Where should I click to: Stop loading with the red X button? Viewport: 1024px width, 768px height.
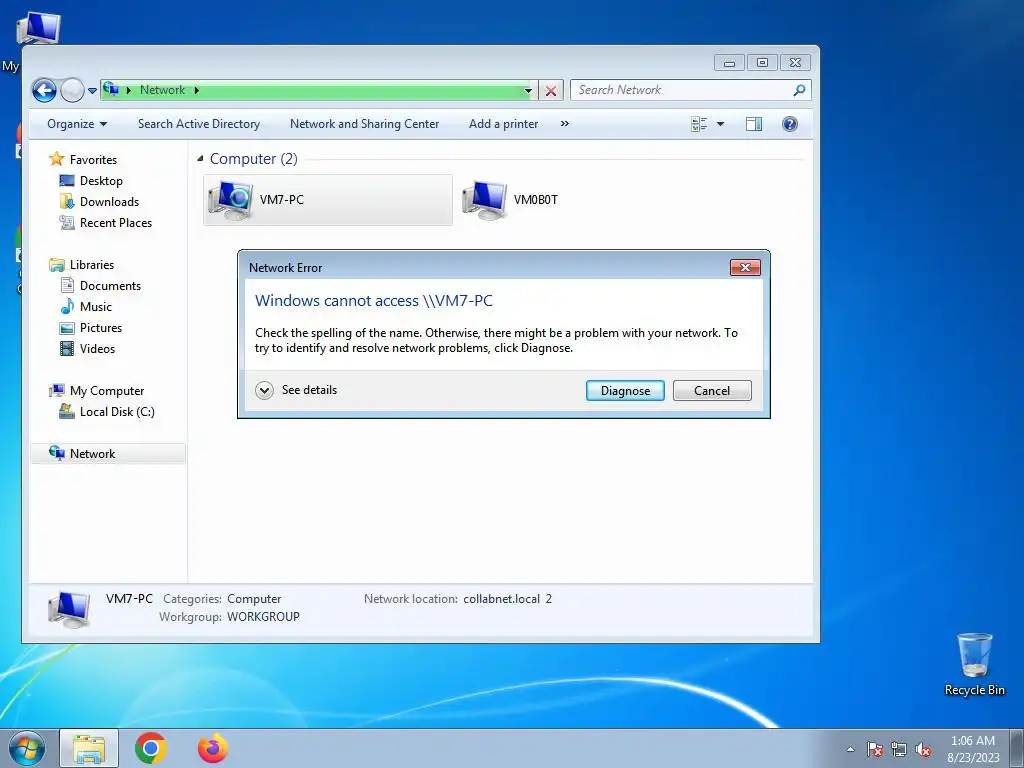551,91
